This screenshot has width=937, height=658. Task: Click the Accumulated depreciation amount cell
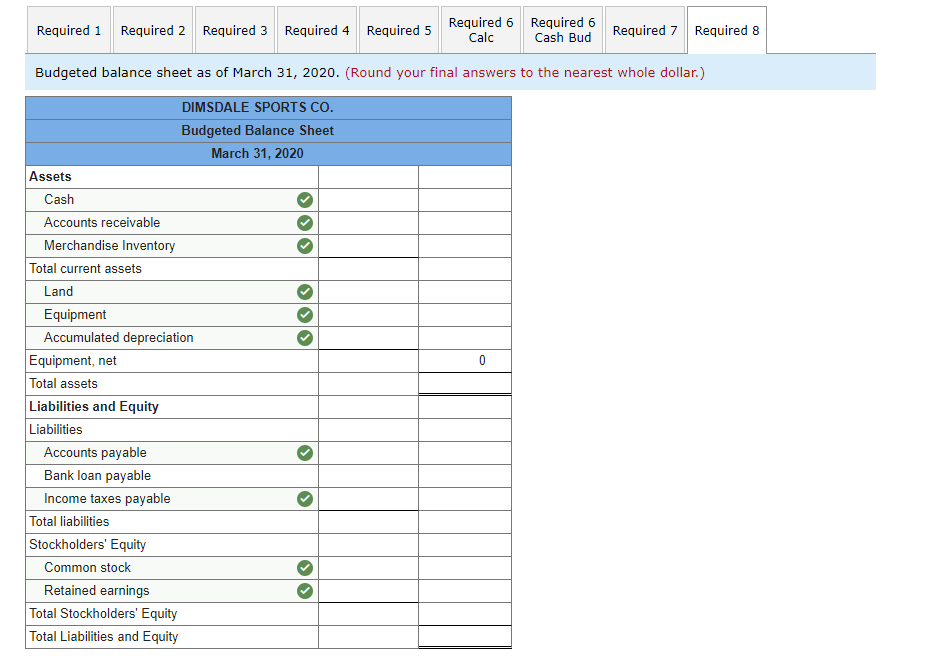(368, 338)
